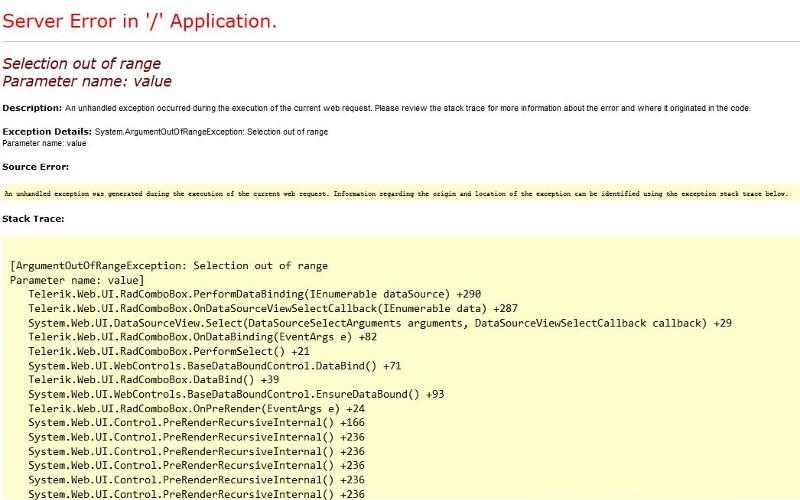Click the PreRenderRecursiveInternal() +166 stack line
The width and height of the screenshot is (800, 500).
coord(196,422)
